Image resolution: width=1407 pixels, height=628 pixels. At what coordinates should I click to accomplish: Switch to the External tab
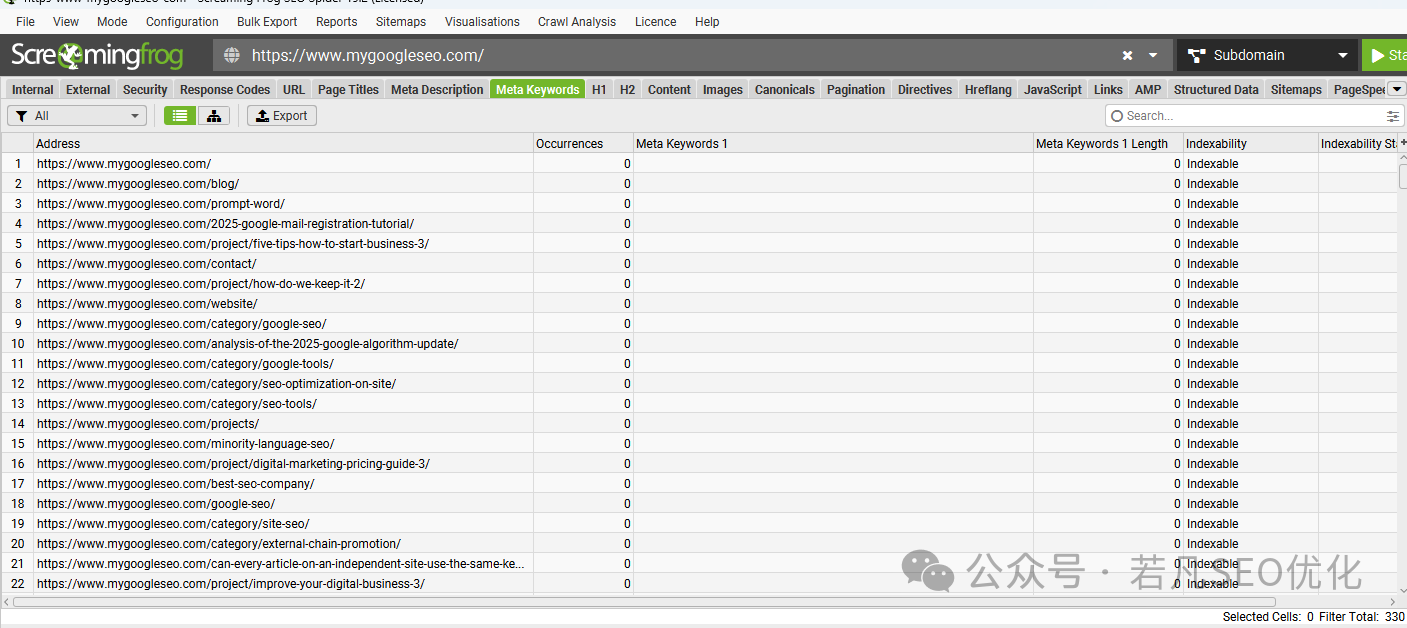click(x=88, y=89)
